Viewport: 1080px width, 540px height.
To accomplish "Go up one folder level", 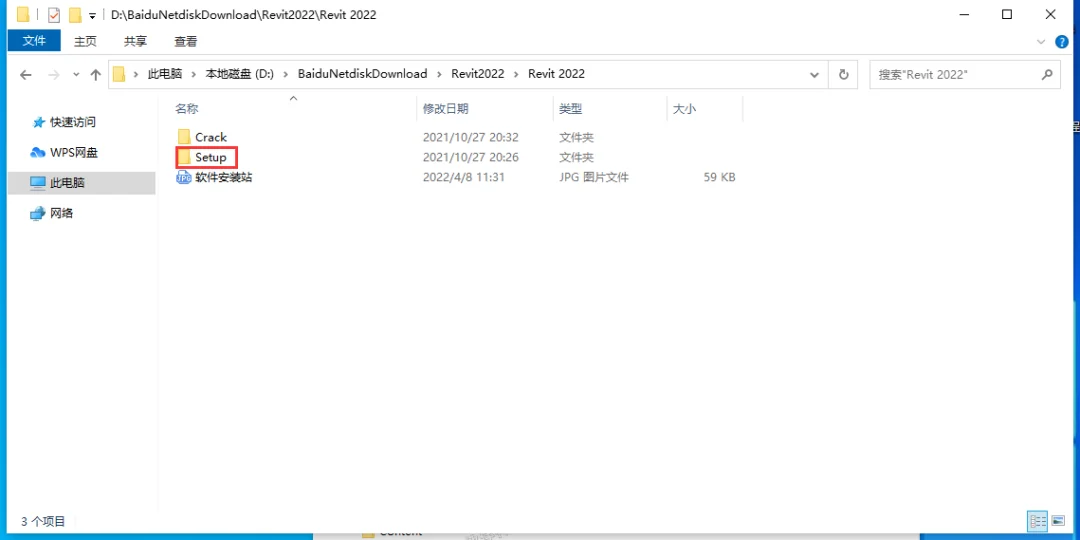I will (x=96, y=74).
